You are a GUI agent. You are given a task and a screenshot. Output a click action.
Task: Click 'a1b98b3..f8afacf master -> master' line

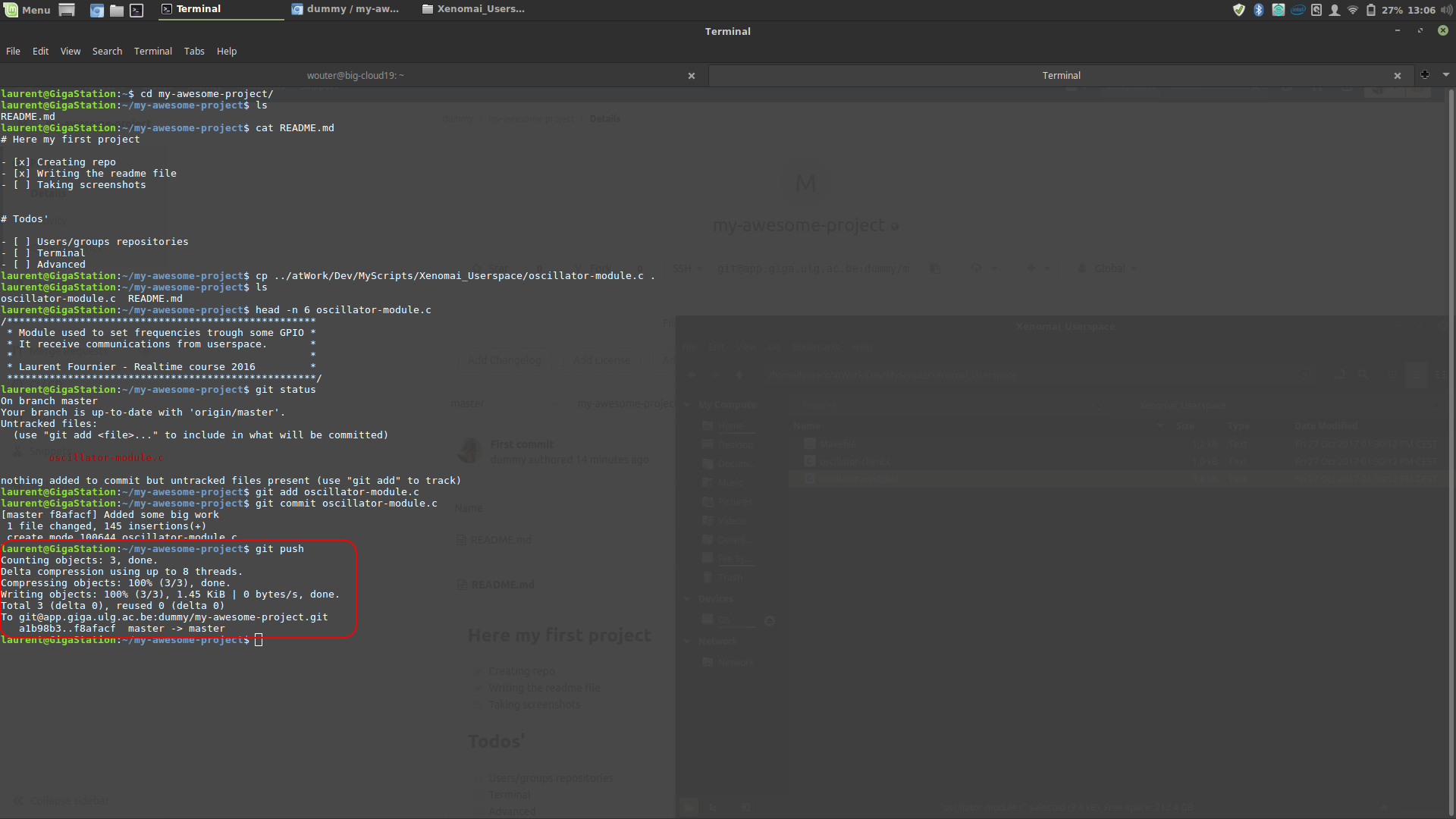click(122, 629)
